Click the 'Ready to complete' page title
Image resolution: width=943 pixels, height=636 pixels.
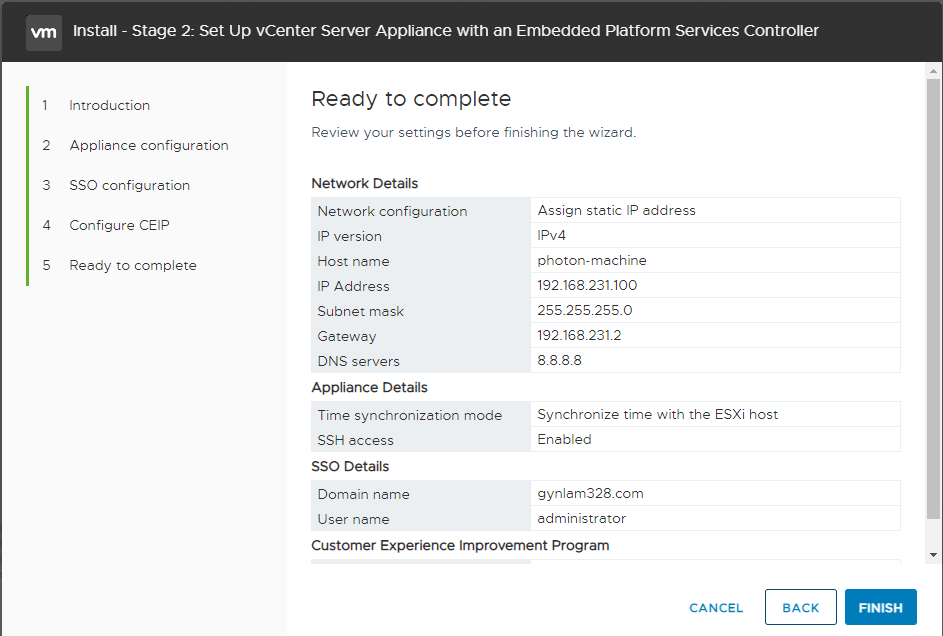point(411,99)
